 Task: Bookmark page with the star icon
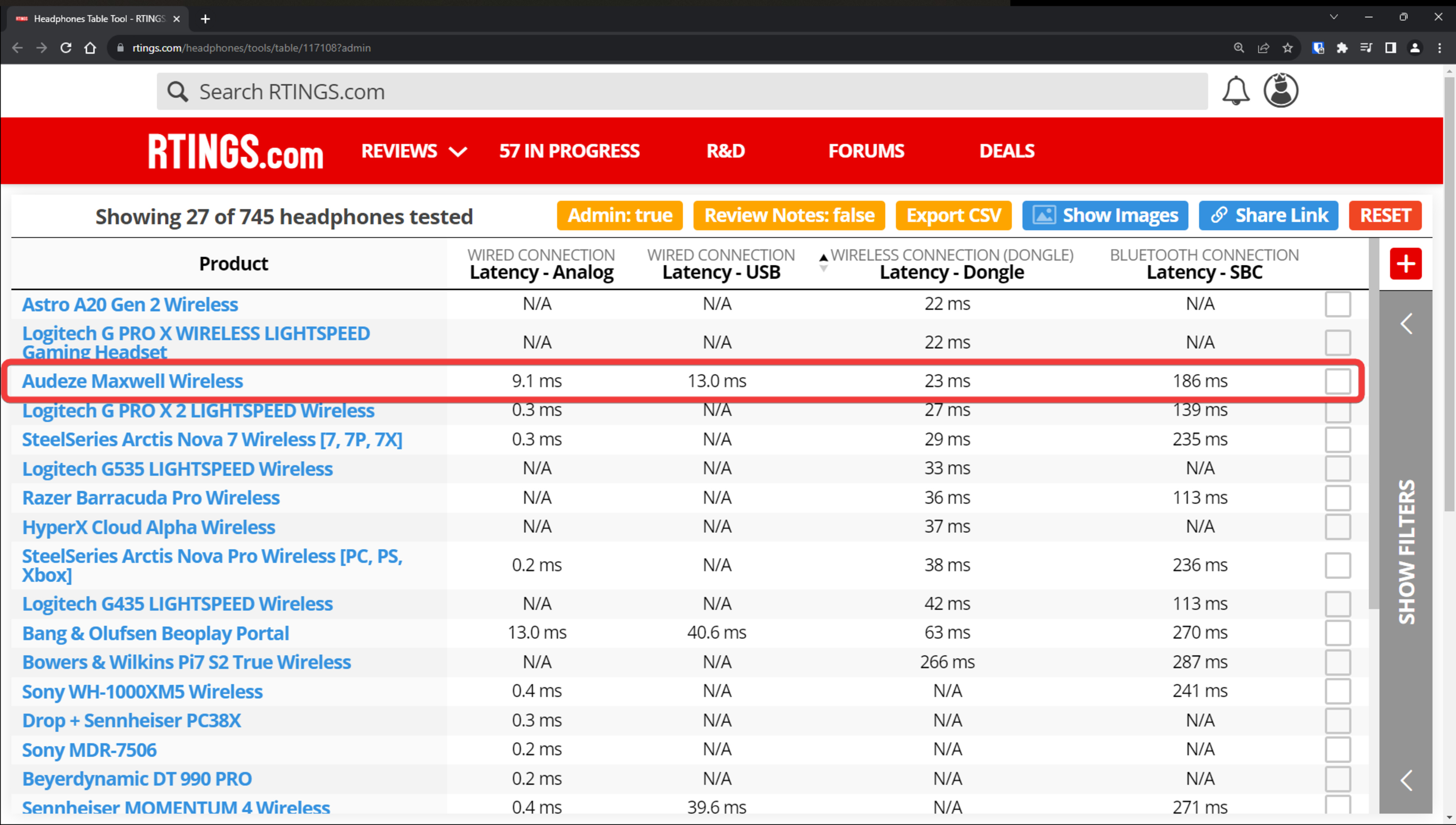coord(1288,48)
